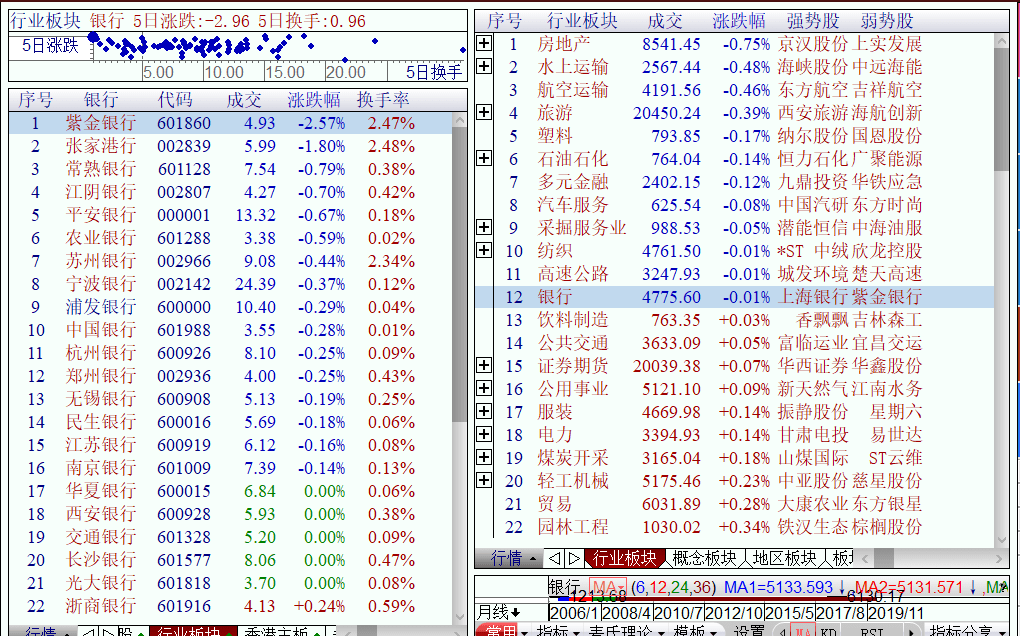Select the 浦发银行 stock row
Screen dimensions: 1020x636
(230, 307)
